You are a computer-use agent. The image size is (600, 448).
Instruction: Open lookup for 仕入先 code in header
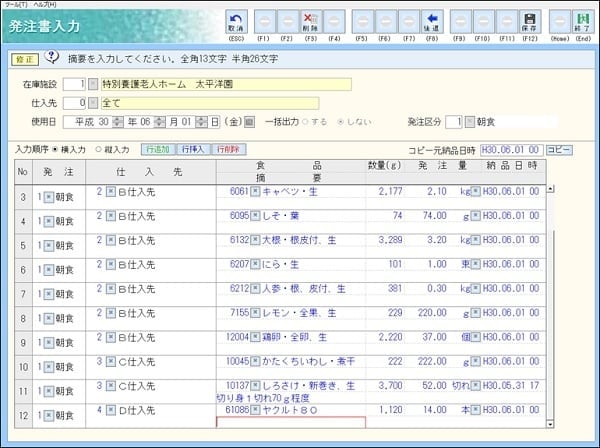point(93,103)
